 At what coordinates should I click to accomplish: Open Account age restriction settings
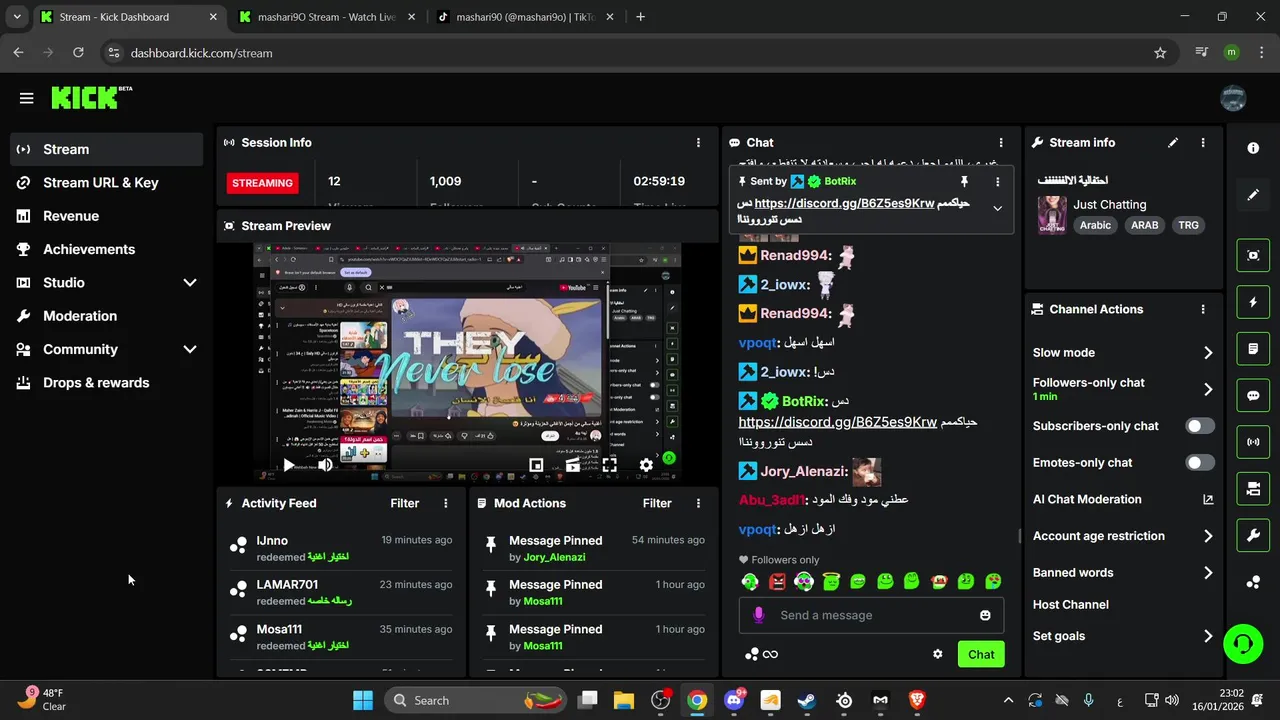[1123, 536]
